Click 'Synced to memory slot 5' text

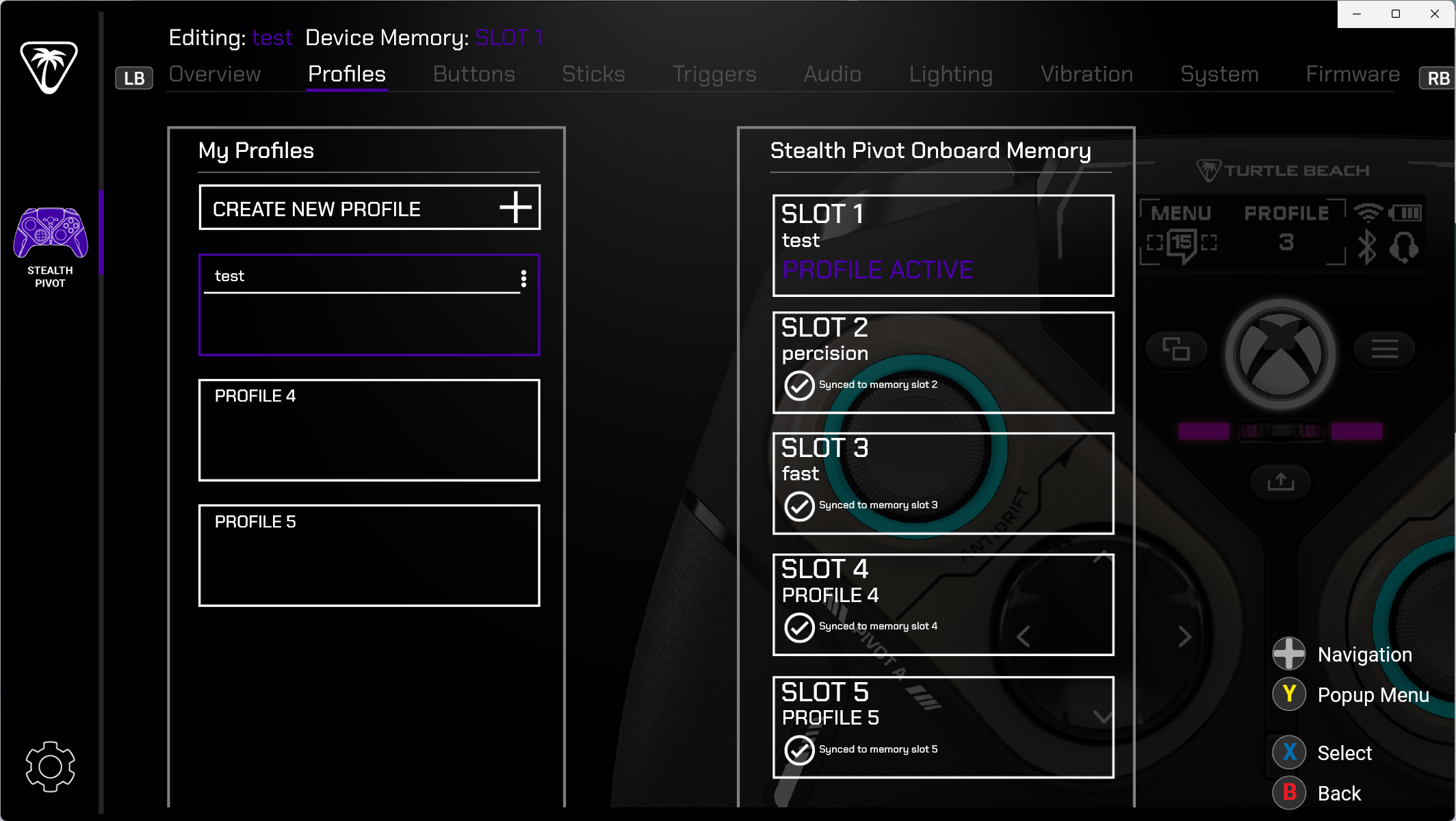point(878,749)
